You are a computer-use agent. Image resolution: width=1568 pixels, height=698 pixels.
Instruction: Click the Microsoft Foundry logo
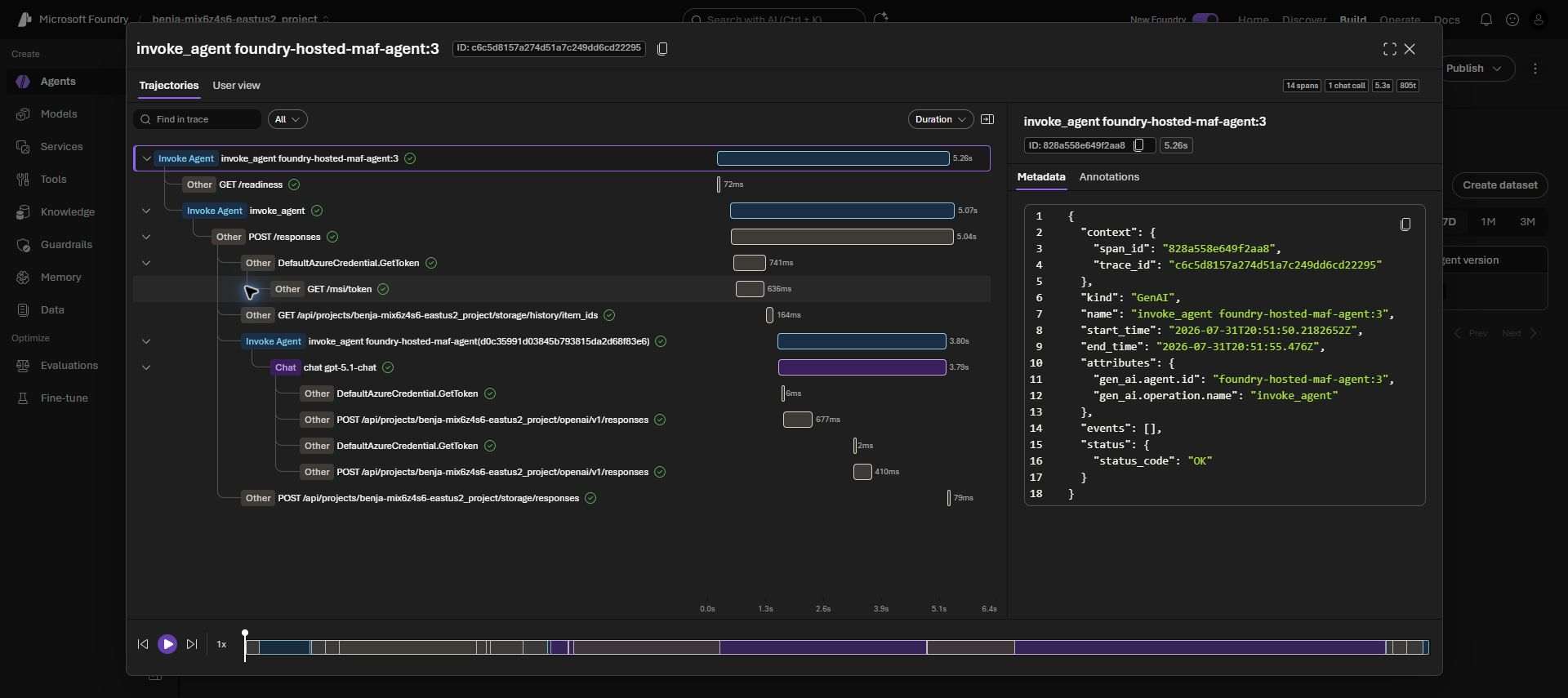click(x=24, y=20)
